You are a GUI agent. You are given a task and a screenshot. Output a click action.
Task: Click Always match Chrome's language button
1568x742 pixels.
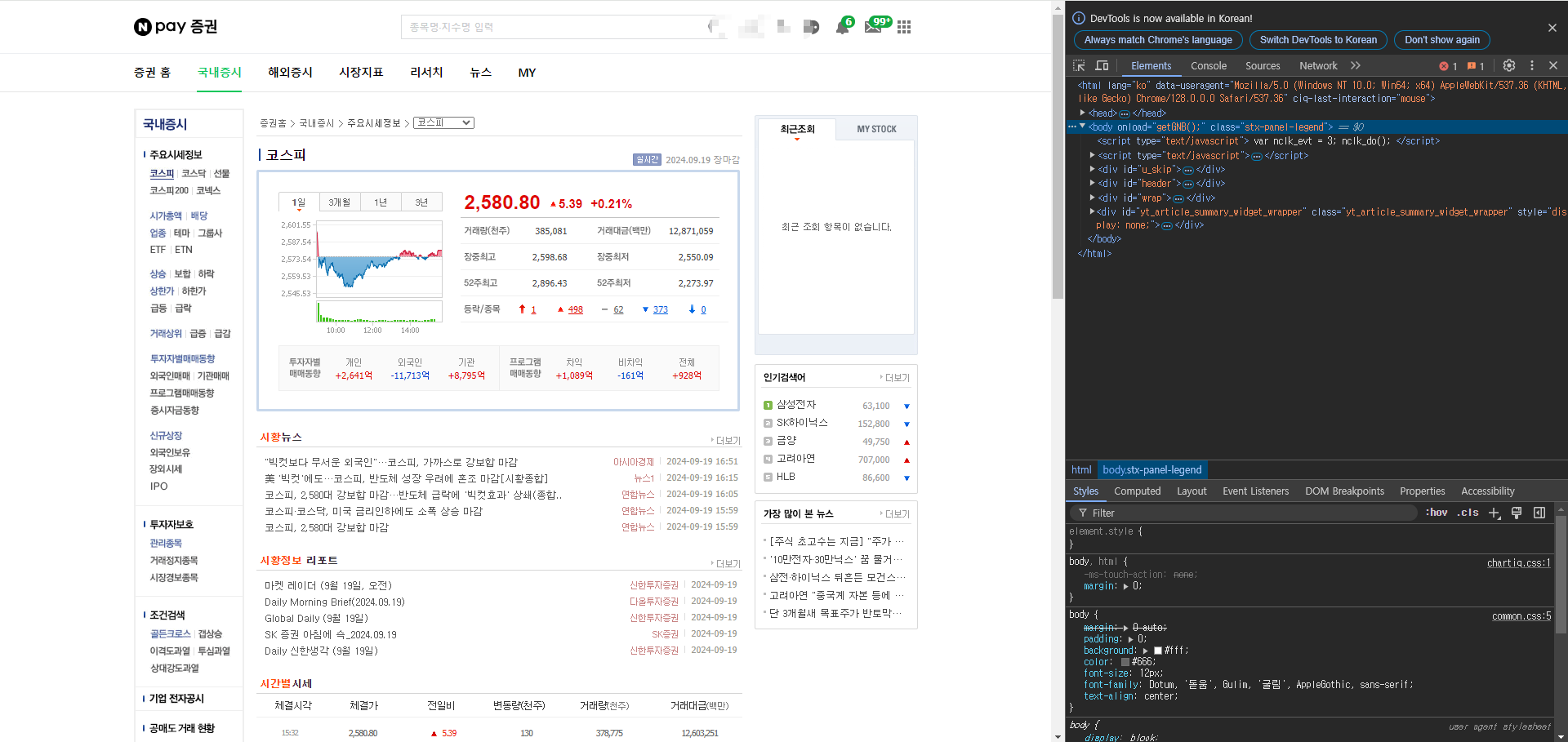(x=1158, y=40)
